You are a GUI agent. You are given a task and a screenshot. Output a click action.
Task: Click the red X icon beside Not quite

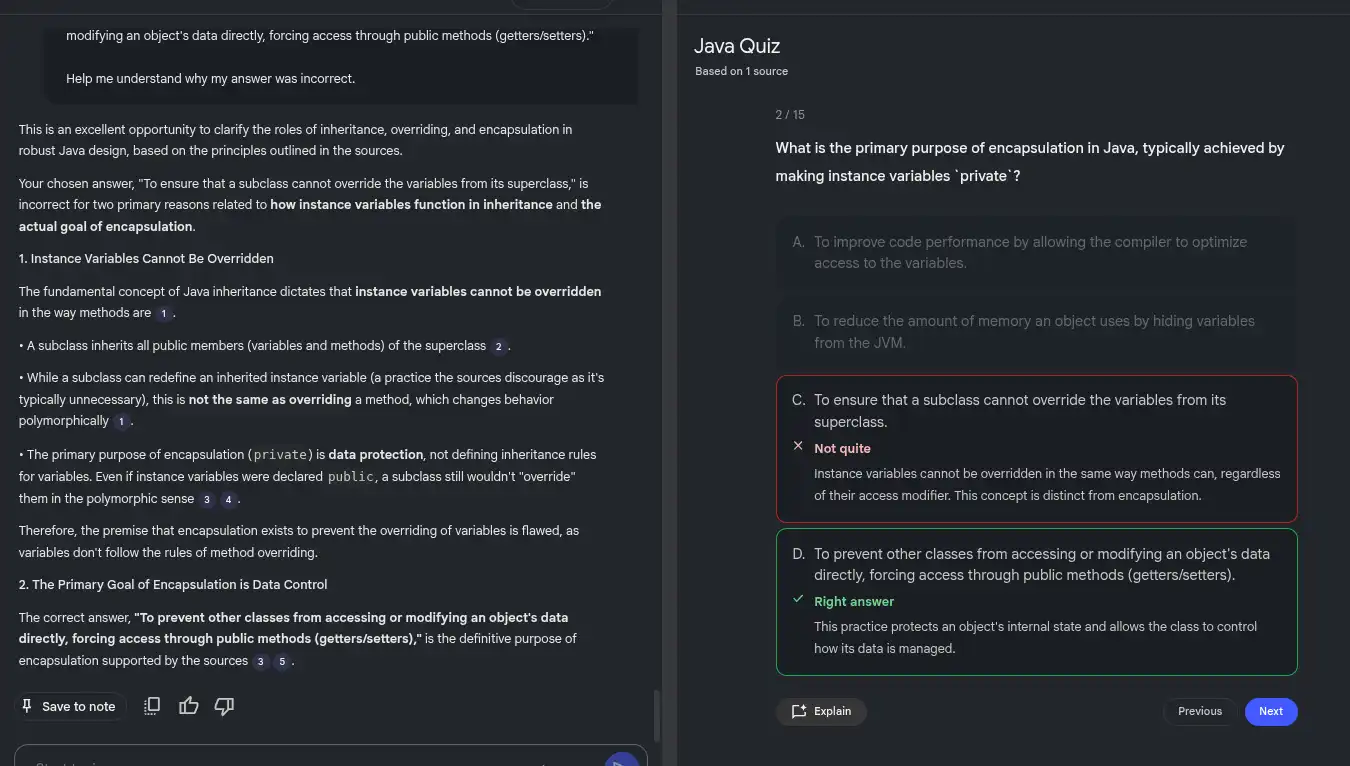[798, 446]
